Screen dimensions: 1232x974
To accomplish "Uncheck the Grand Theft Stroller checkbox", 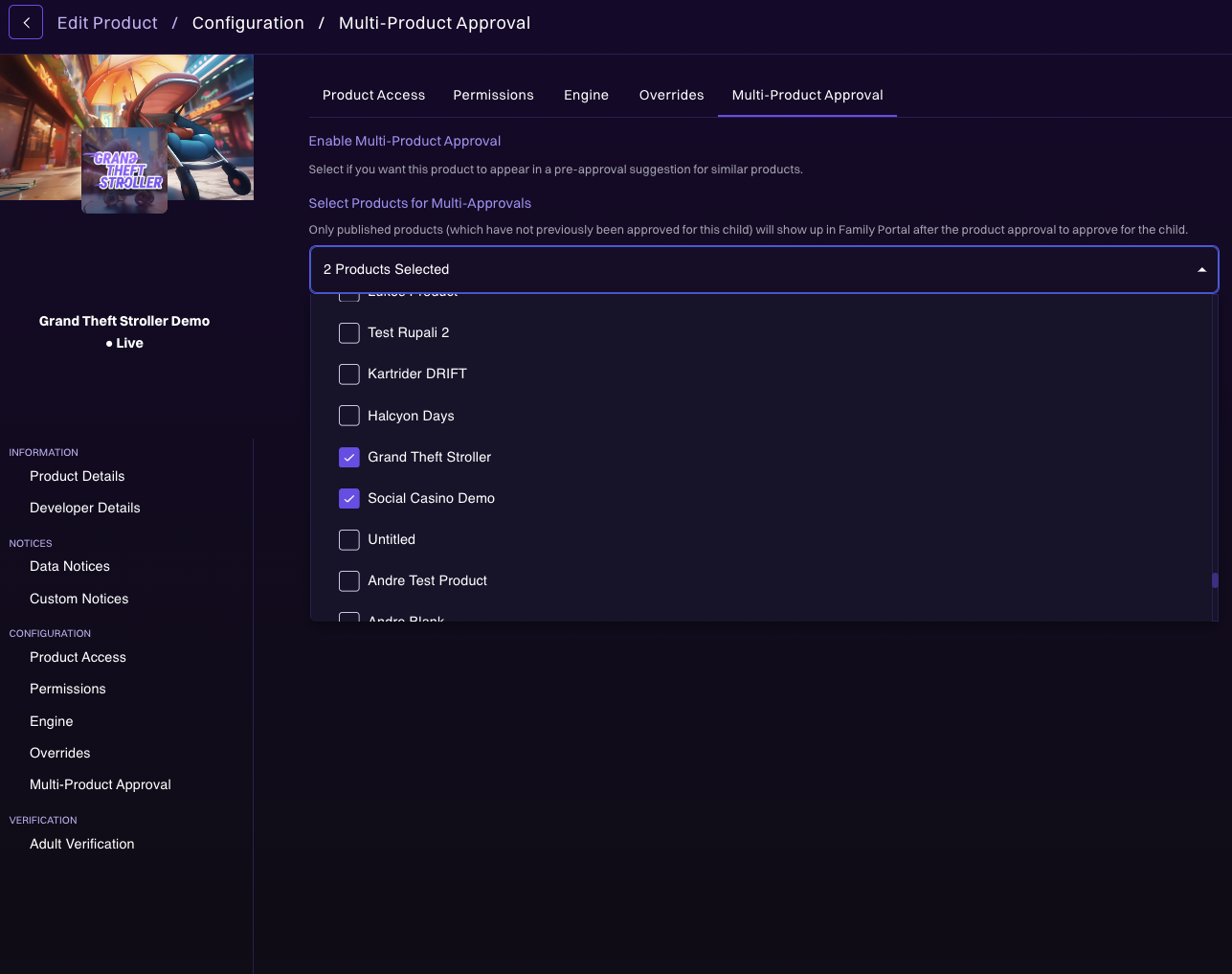I will coord(349,458).
